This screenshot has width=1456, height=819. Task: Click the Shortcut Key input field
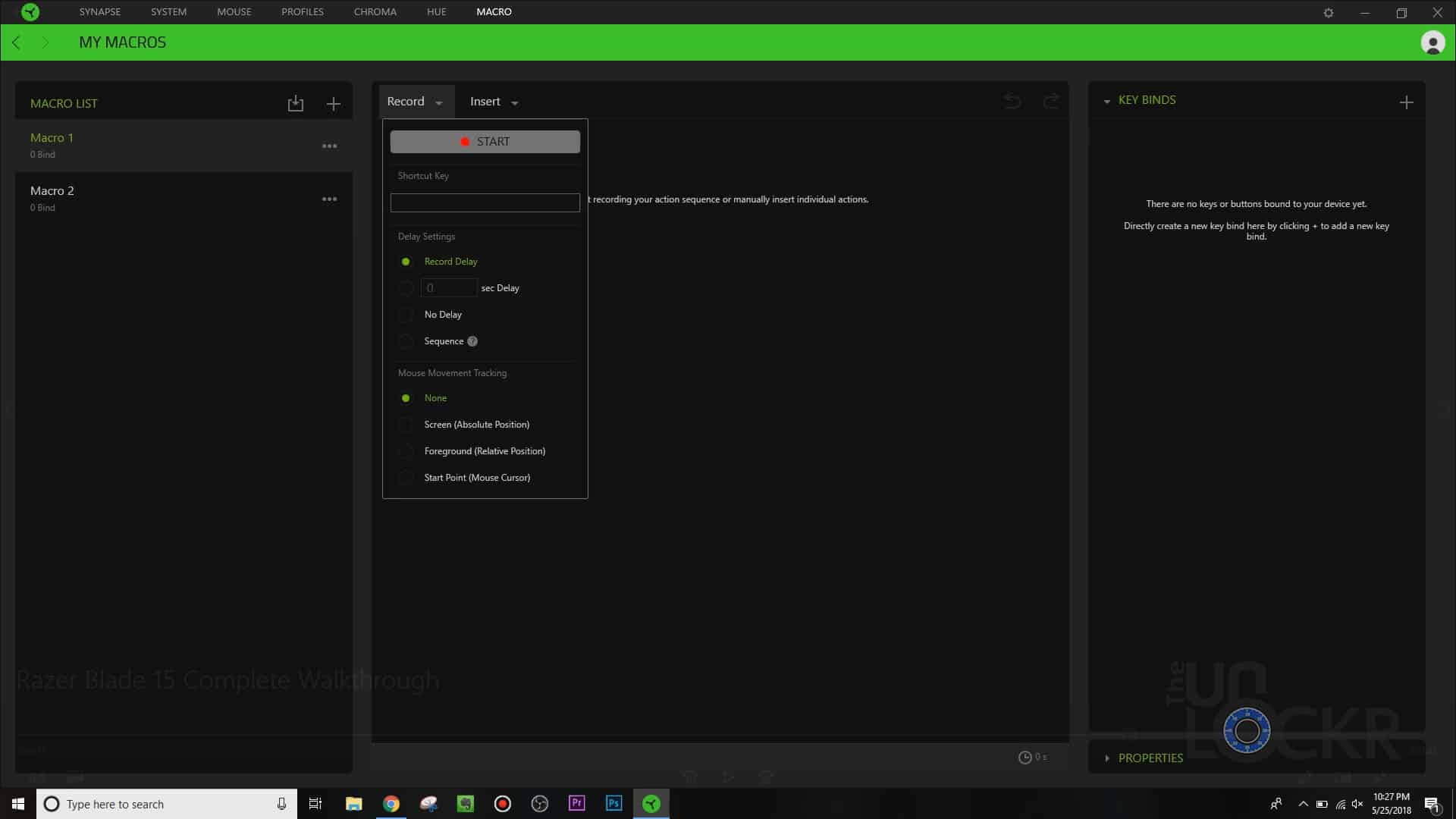(485, 202)
